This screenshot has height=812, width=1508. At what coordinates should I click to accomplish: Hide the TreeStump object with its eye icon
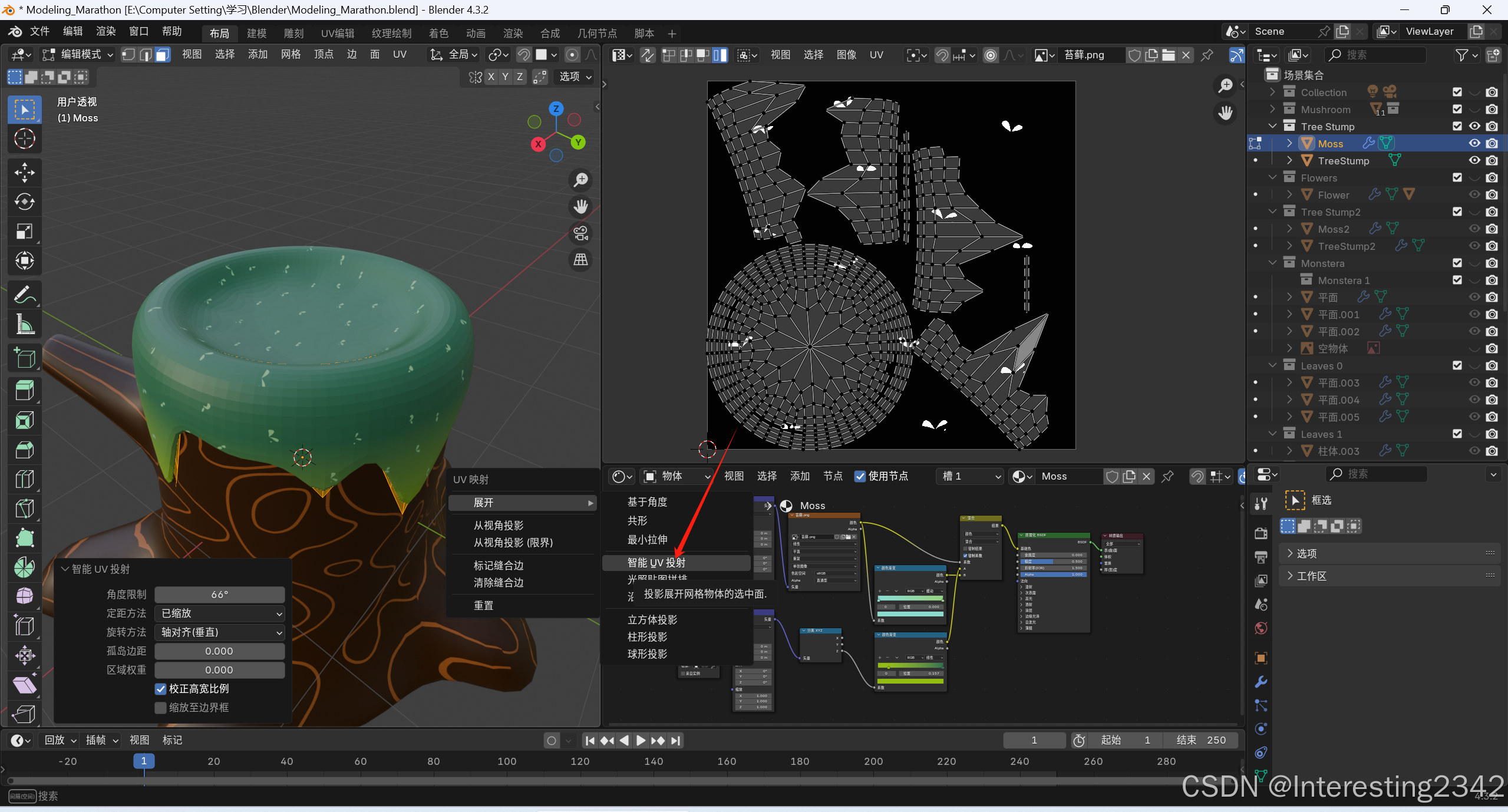[1474, 160]
